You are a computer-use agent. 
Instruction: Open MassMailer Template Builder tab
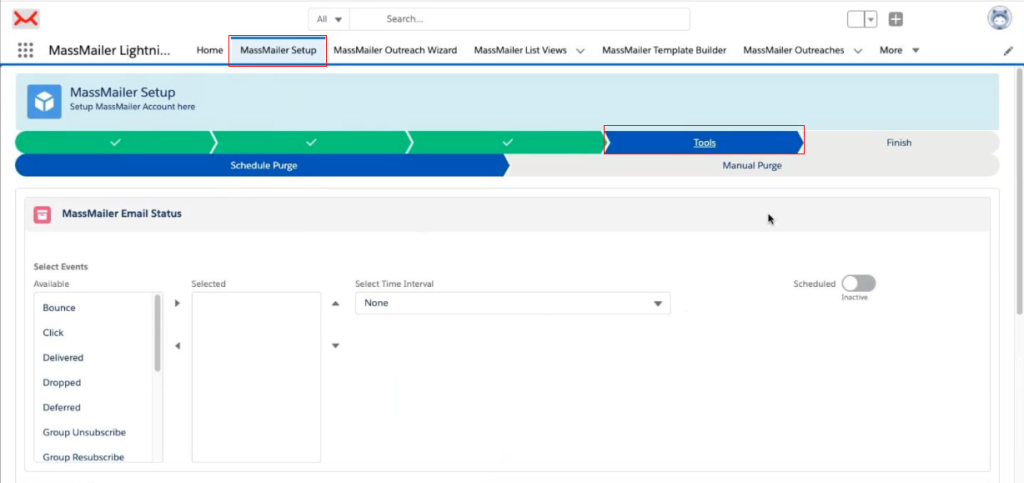(664, 50)
